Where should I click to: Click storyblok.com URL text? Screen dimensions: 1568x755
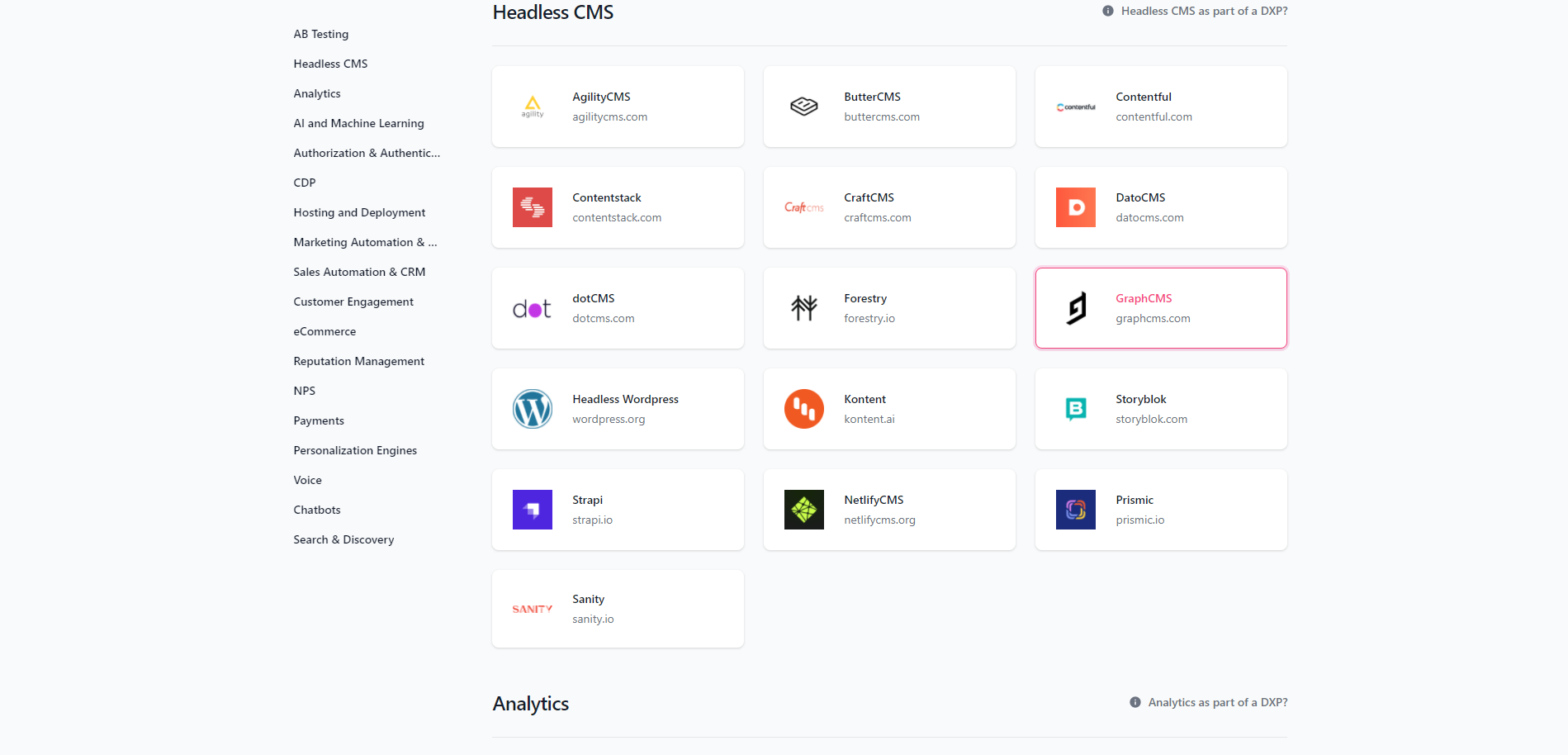pyautogui.click(x=1151, y=419)
